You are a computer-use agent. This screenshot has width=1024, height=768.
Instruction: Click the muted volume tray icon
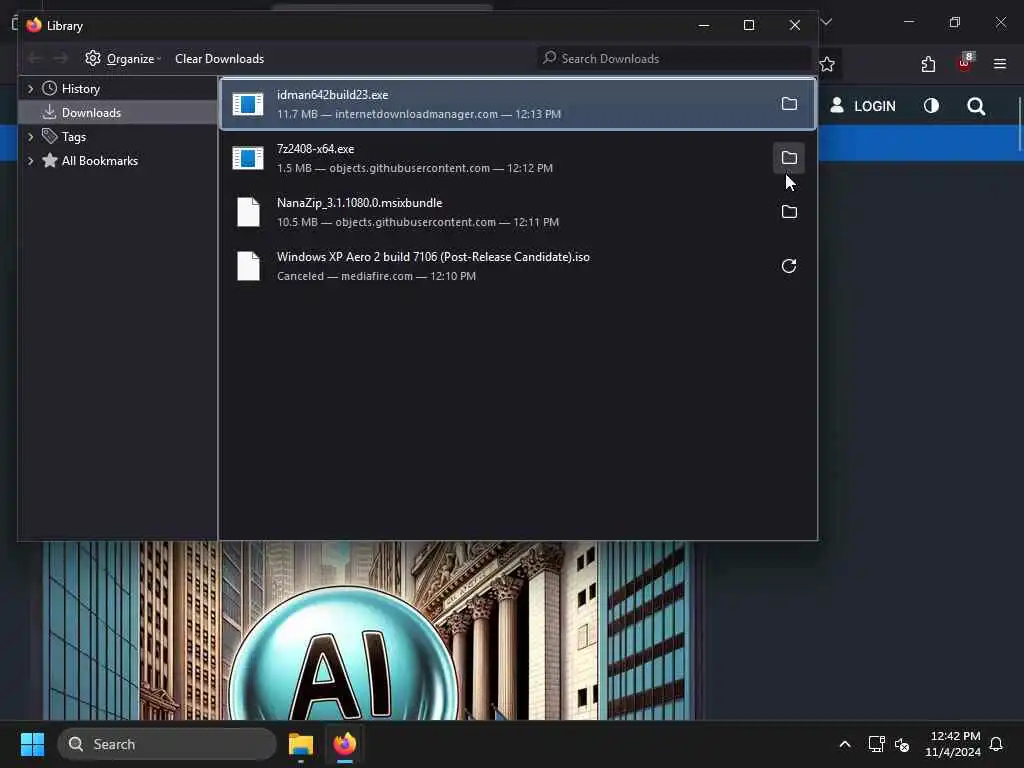902,744
